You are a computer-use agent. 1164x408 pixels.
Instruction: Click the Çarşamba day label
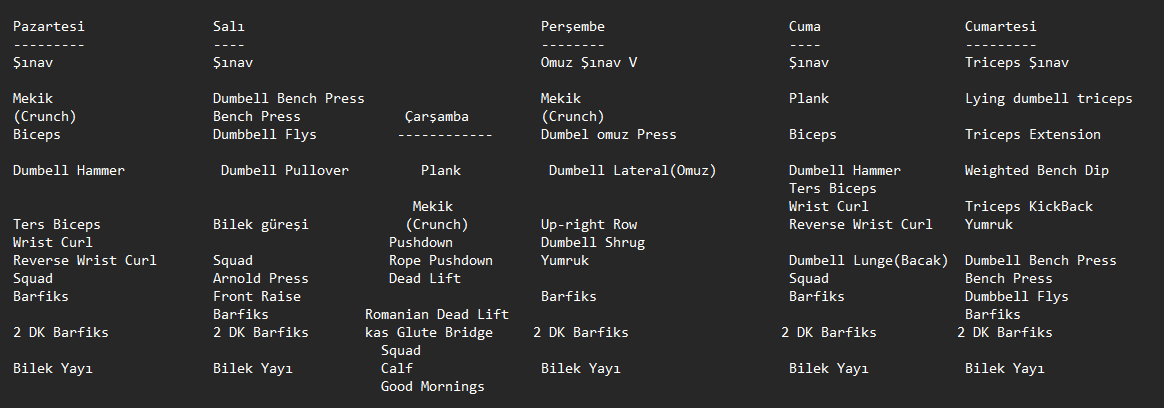click(437, 117)
